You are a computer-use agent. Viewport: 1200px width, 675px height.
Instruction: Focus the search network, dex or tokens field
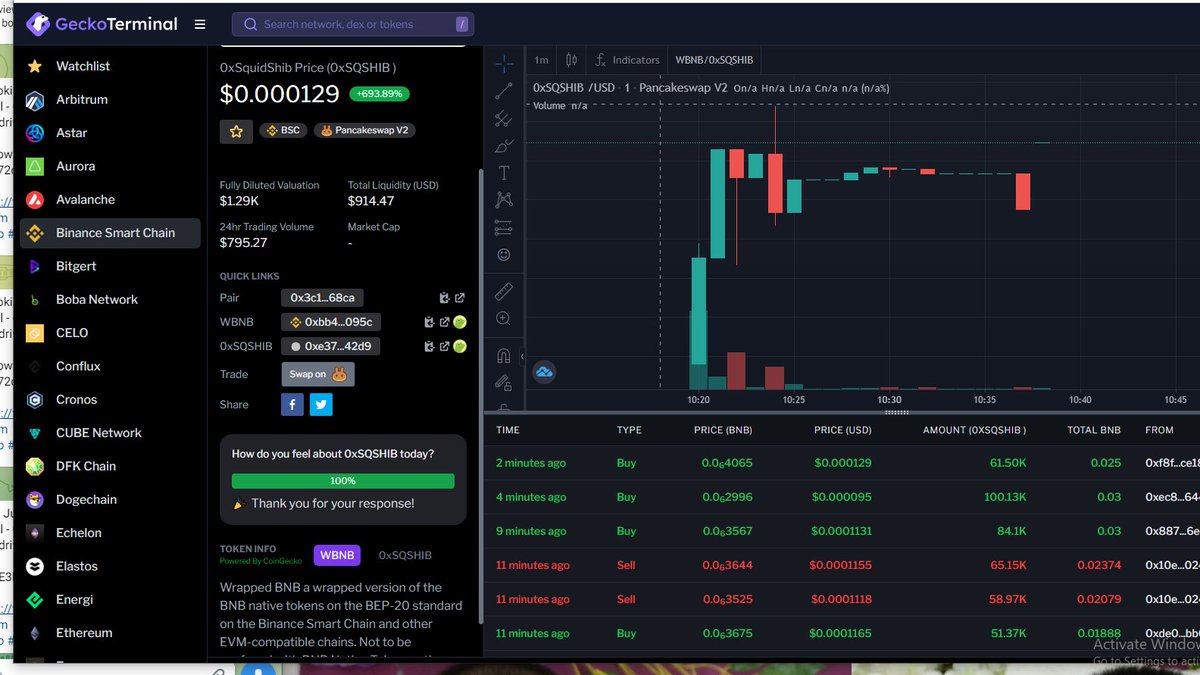[x=353, y=24]
